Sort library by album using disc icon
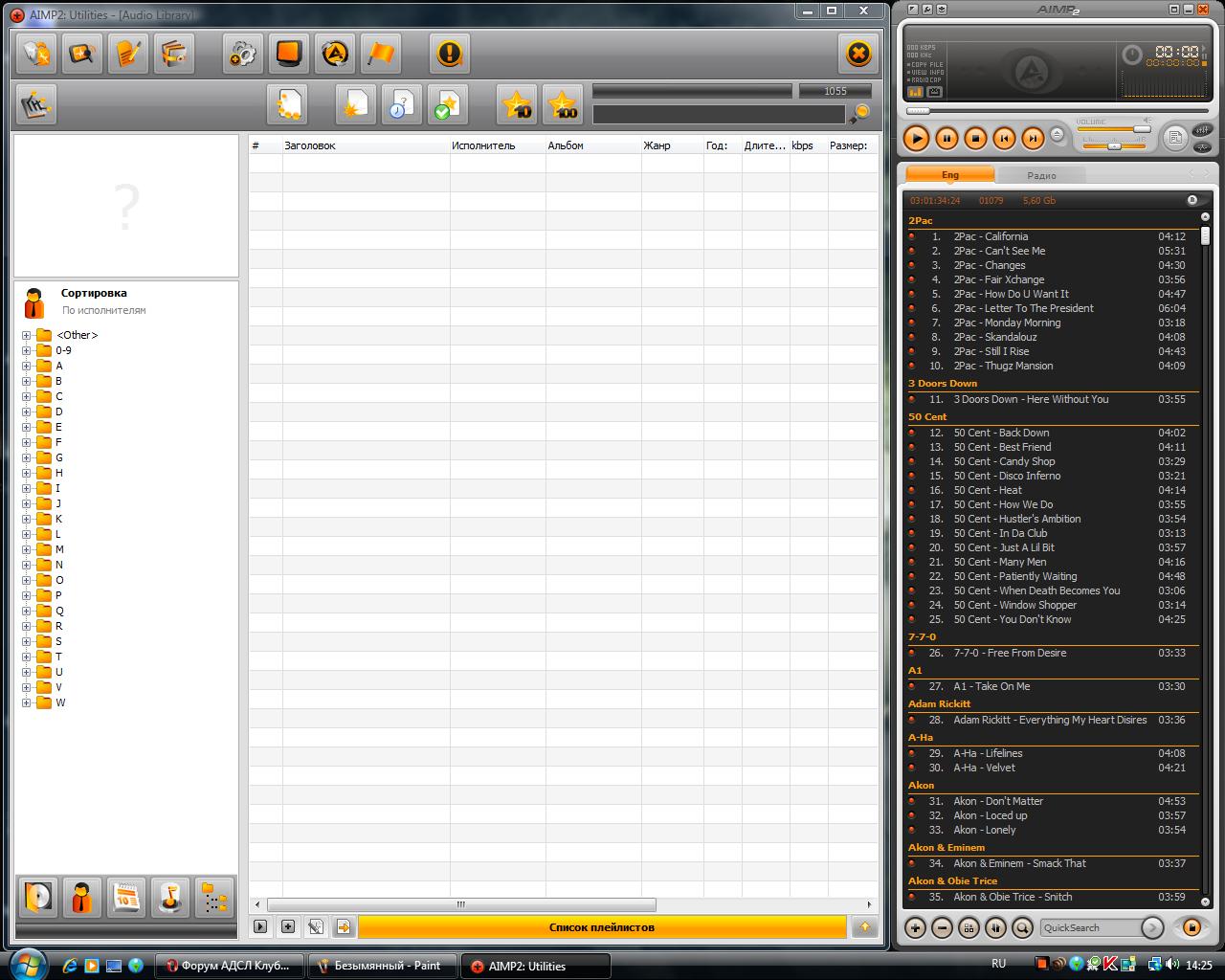This screenshot has width=1225, height=980. pyautogui.click(x=36, y=898)
